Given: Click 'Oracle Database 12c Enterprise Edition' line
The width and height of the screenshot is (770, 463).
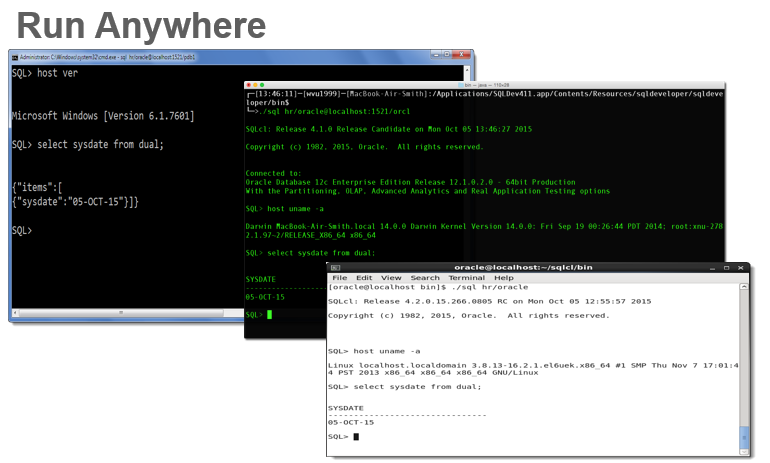Looking at the screenshot, I should pos(411,182).
